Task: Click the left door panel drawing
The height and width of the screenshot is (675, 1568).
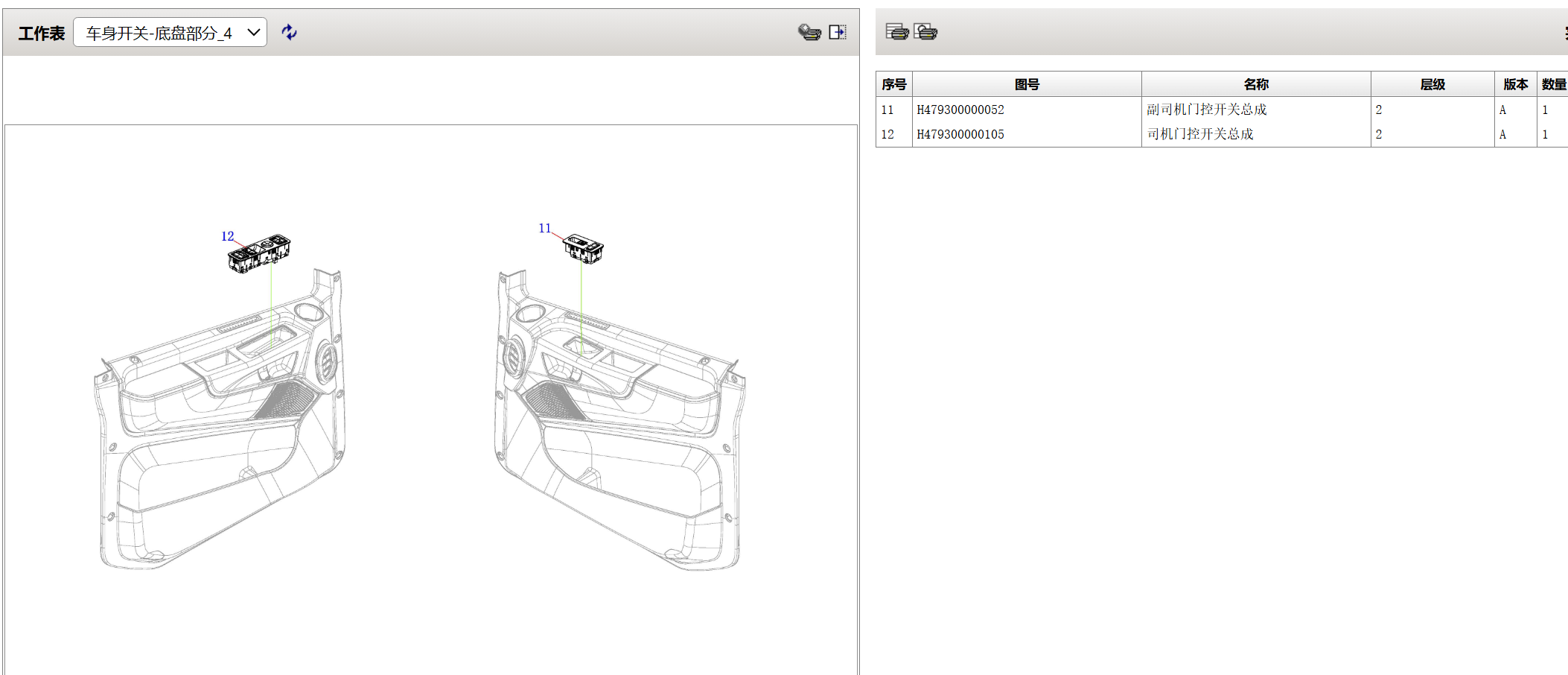Action: pos(221,419)
